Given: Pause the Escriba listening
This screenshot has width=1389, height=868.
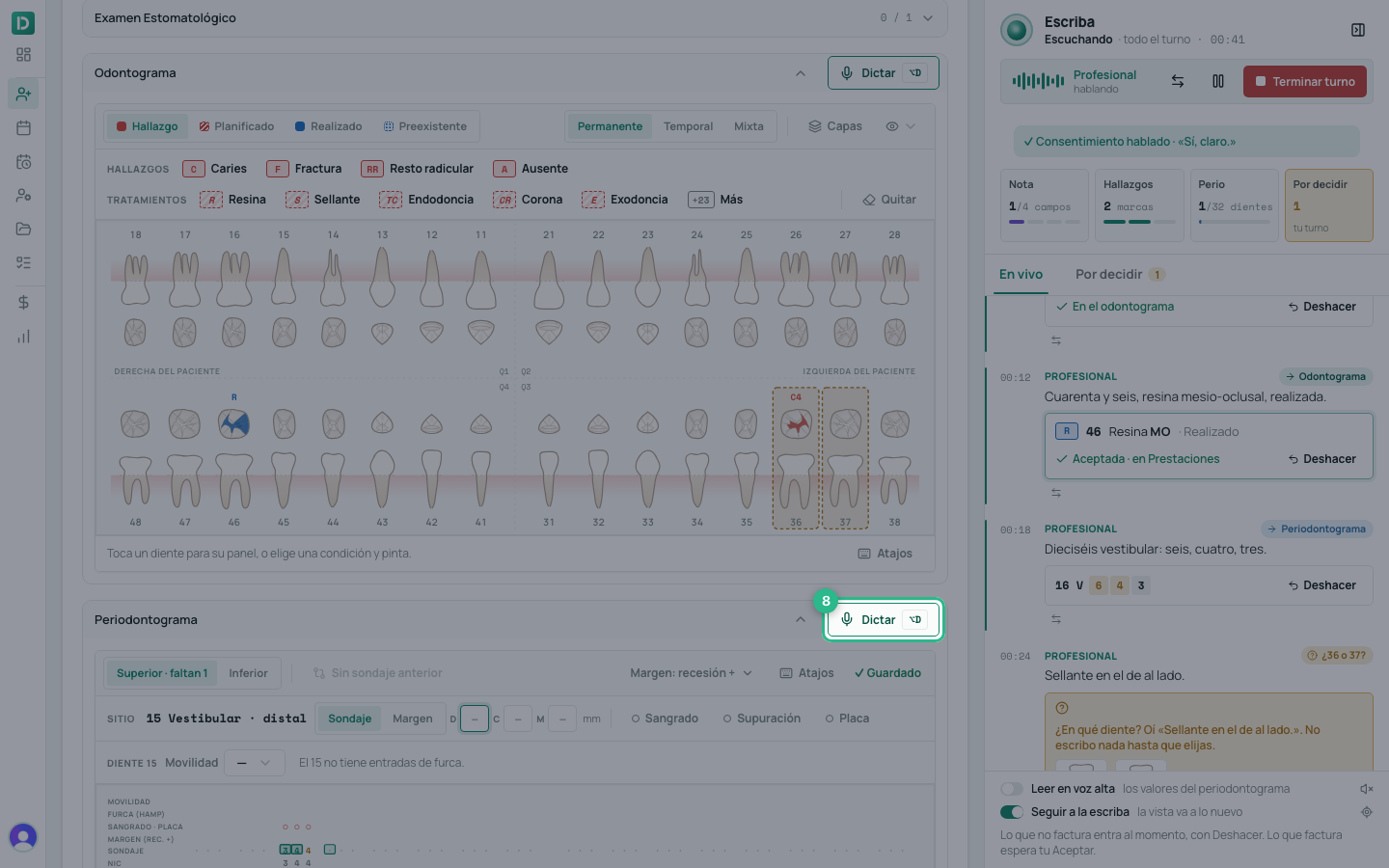Looking at the screenshot, I should (x=1218, y=82).
